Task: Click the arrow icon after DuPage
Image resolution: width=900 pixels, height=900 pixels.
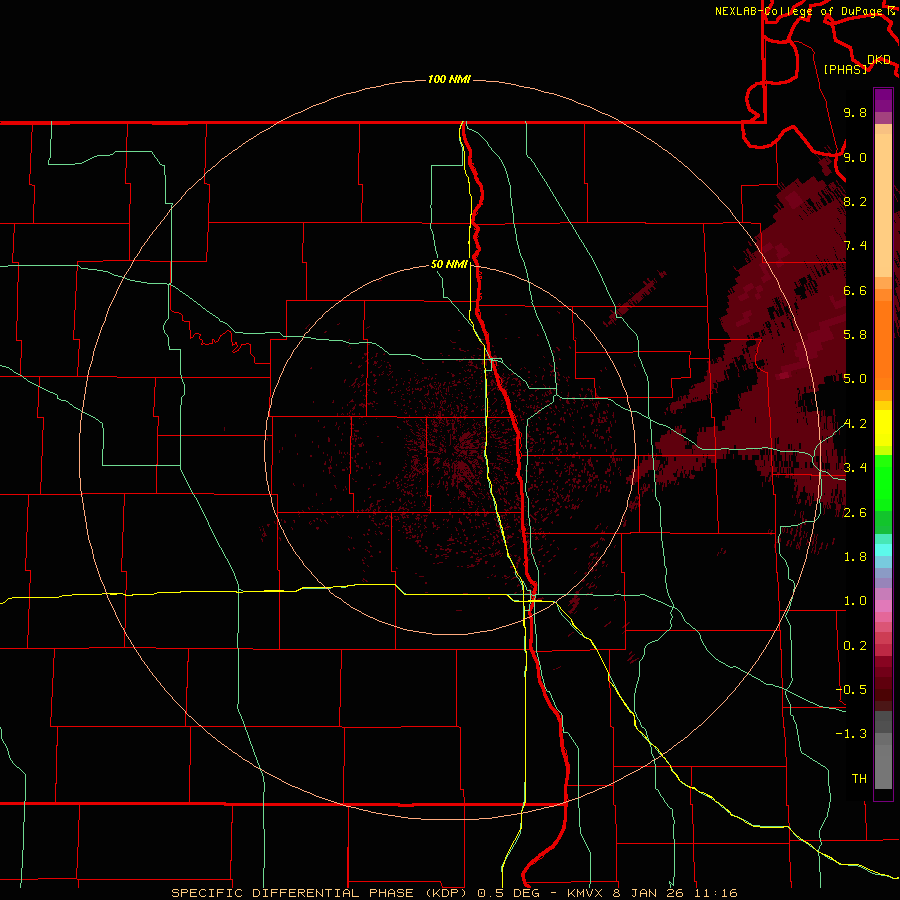Action: coord(891,11)
